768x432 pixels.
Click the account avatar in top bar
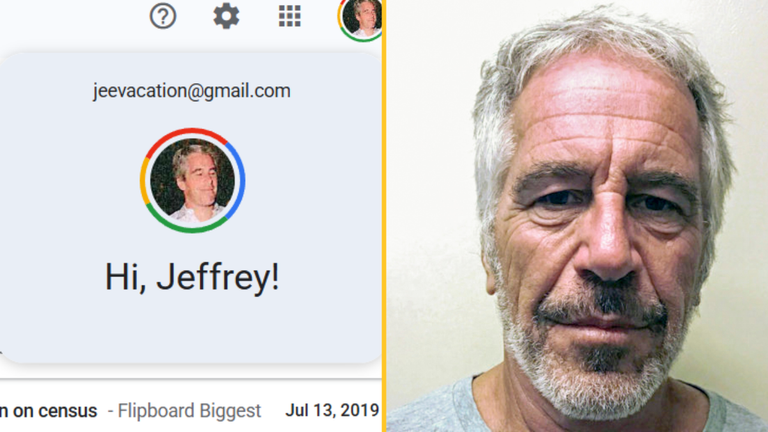pos(361,19)
